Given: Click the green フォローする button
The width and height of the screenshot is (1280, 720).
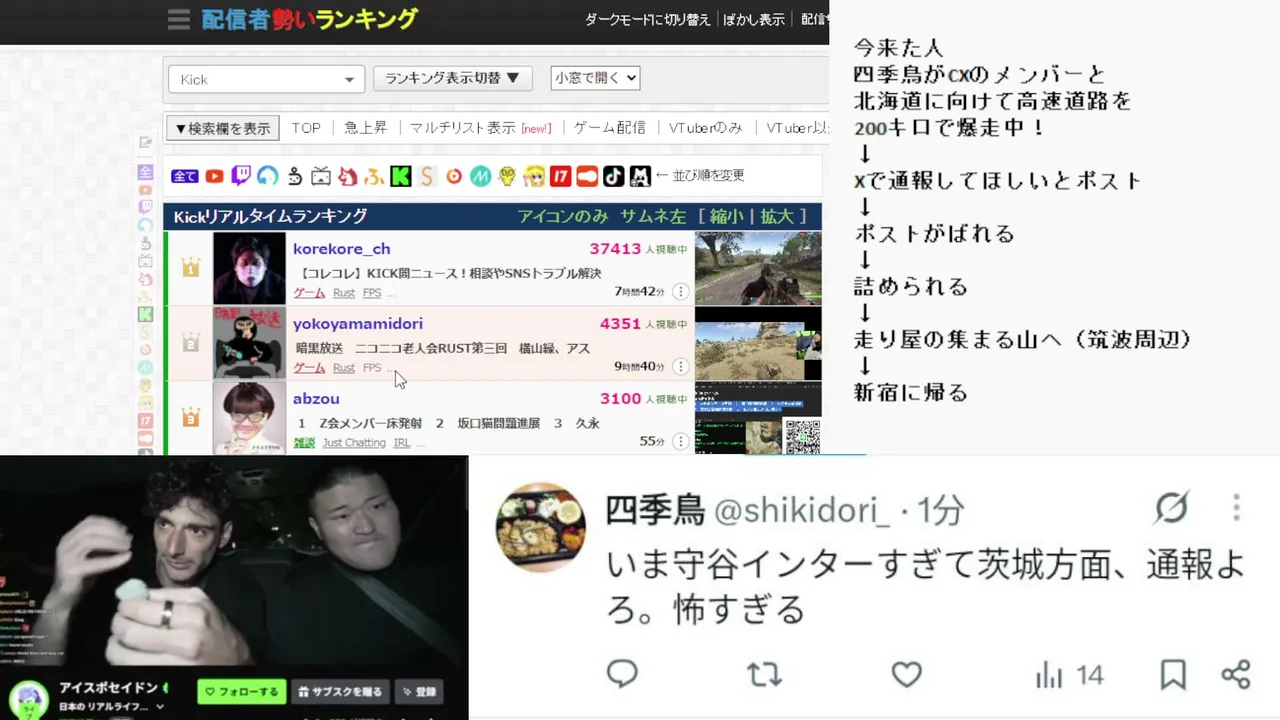Looking at the screenshot, I should click(x=241, y=691).
